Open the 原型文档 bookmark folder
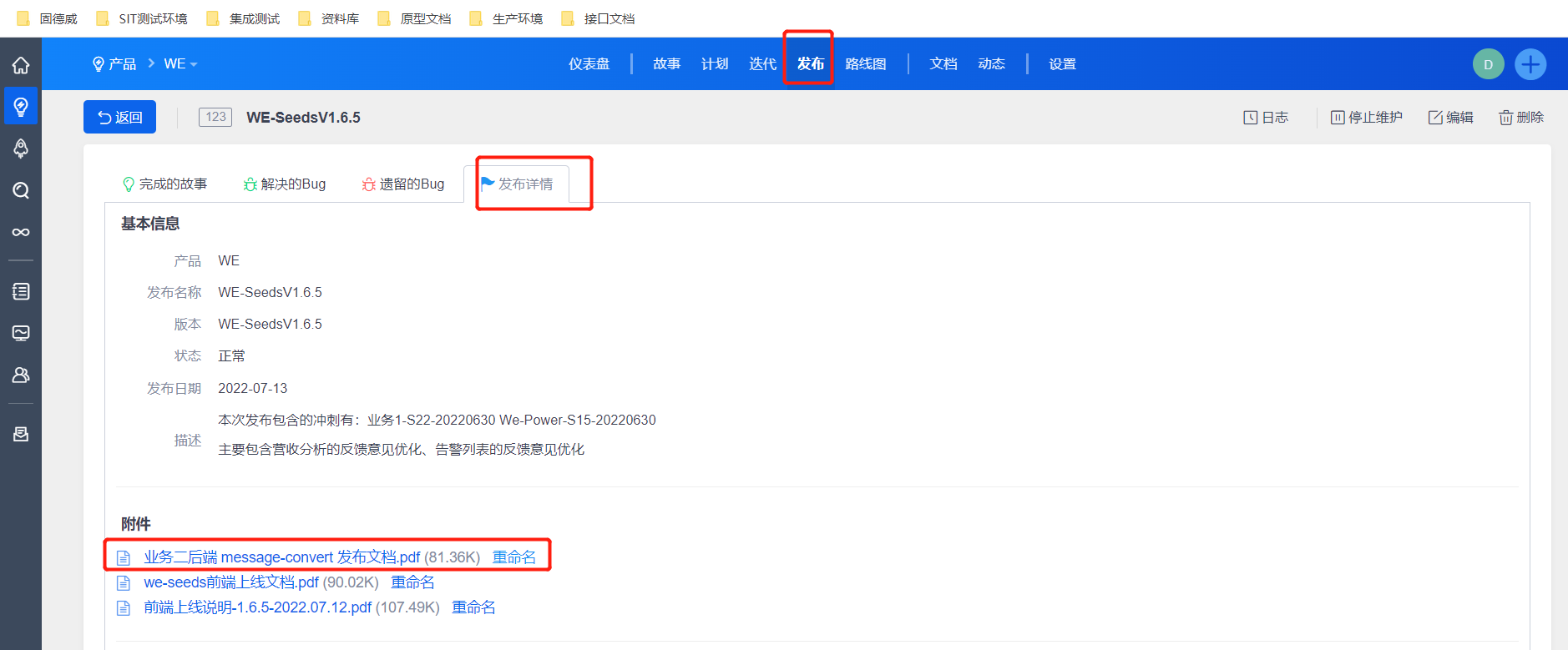The width and height of the screenshot is (1568, 650). 415,18
